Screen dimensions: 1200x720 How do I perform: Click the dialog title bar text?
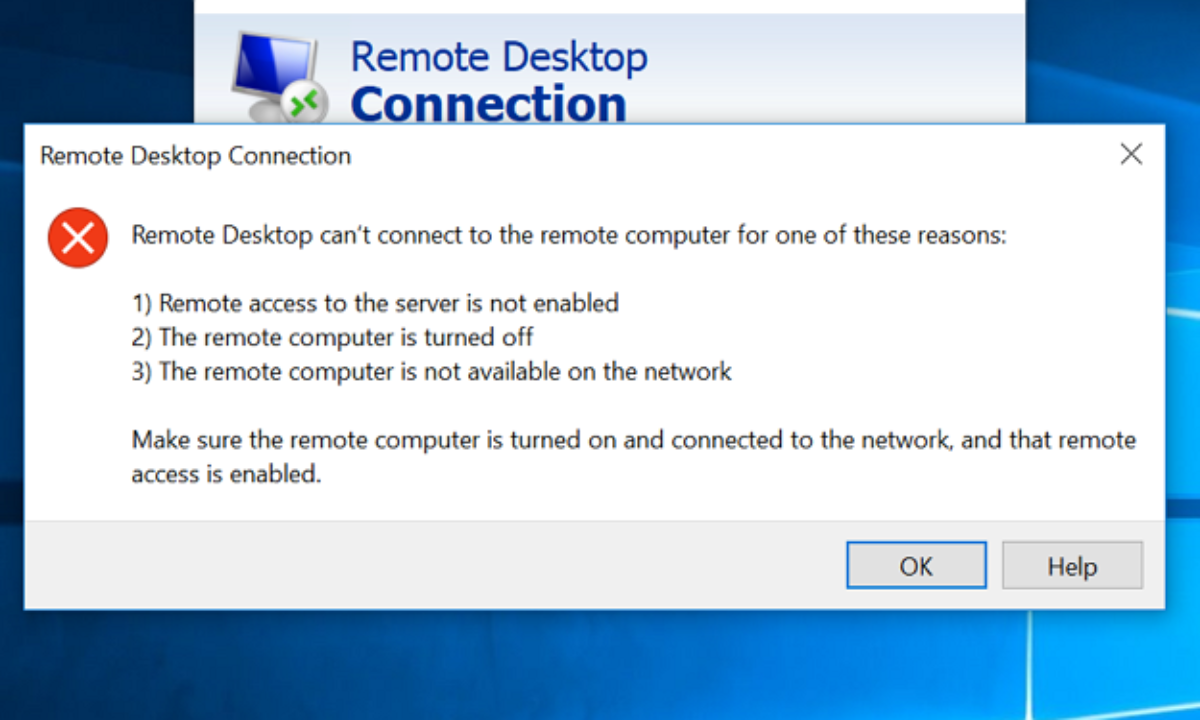195,156
